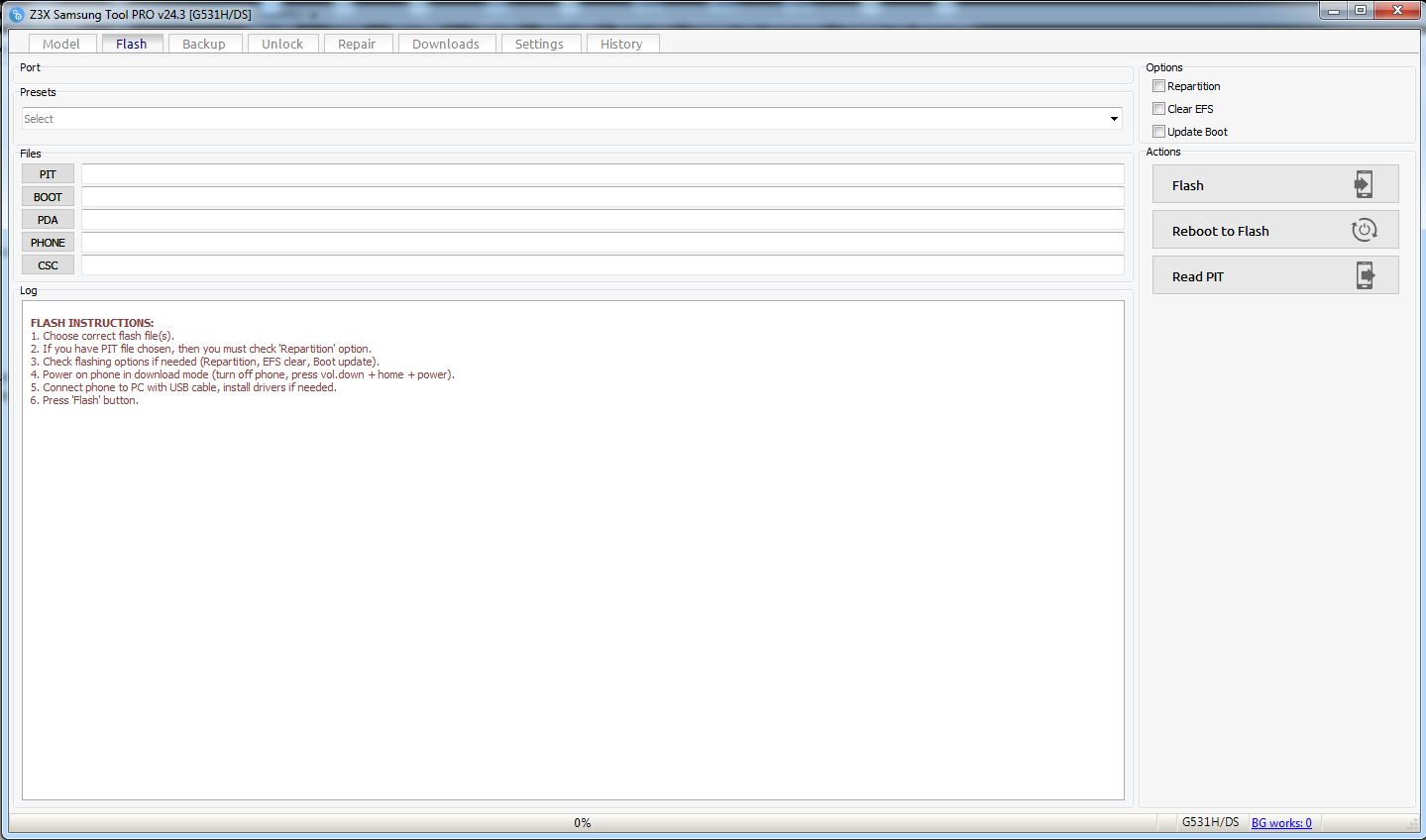Click log line "6. Press 'Flash' button."
The image size is (1426, 840).
(x=84, y=400)
